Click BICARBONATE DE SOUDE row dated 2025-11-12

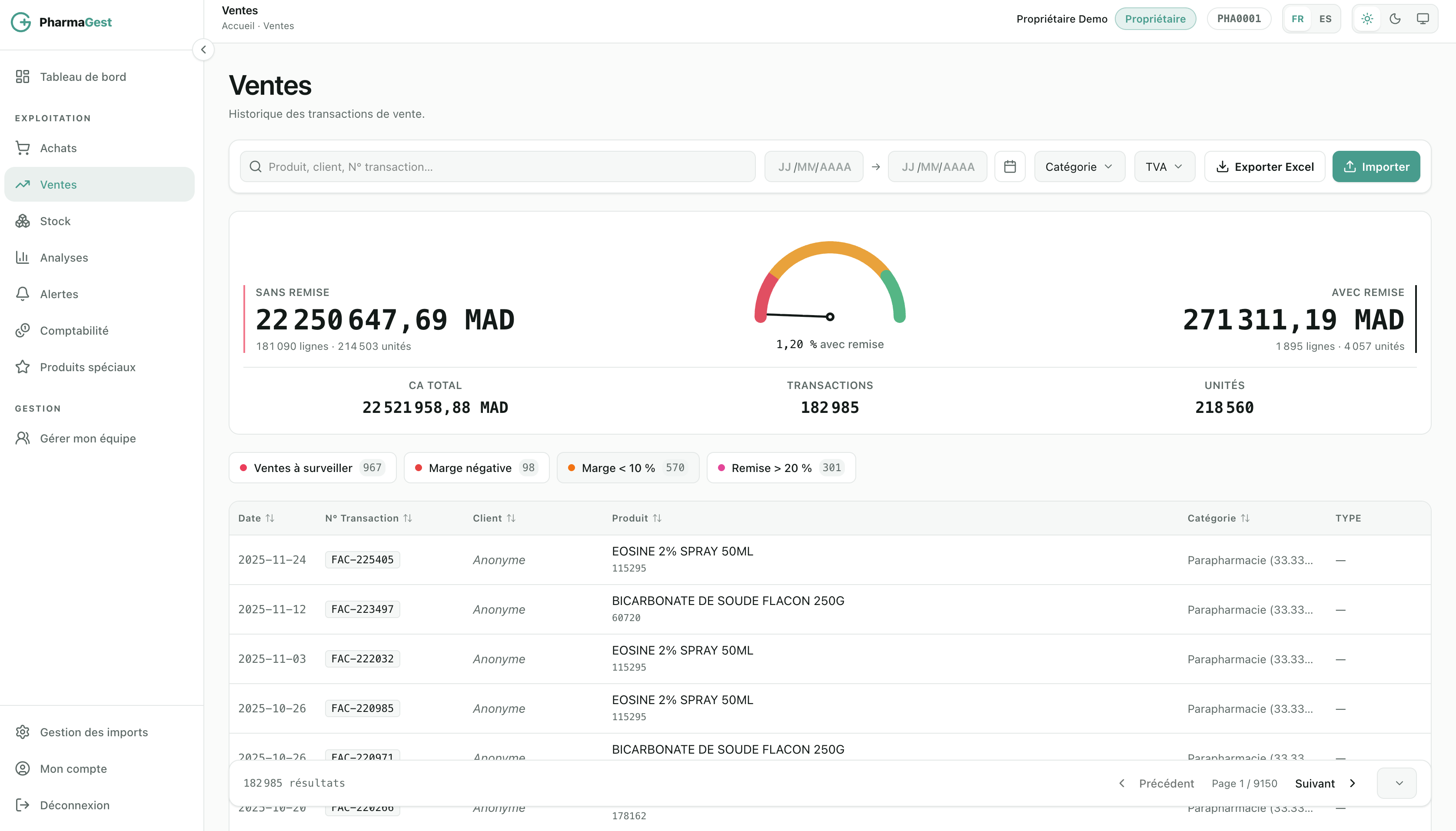830,609
